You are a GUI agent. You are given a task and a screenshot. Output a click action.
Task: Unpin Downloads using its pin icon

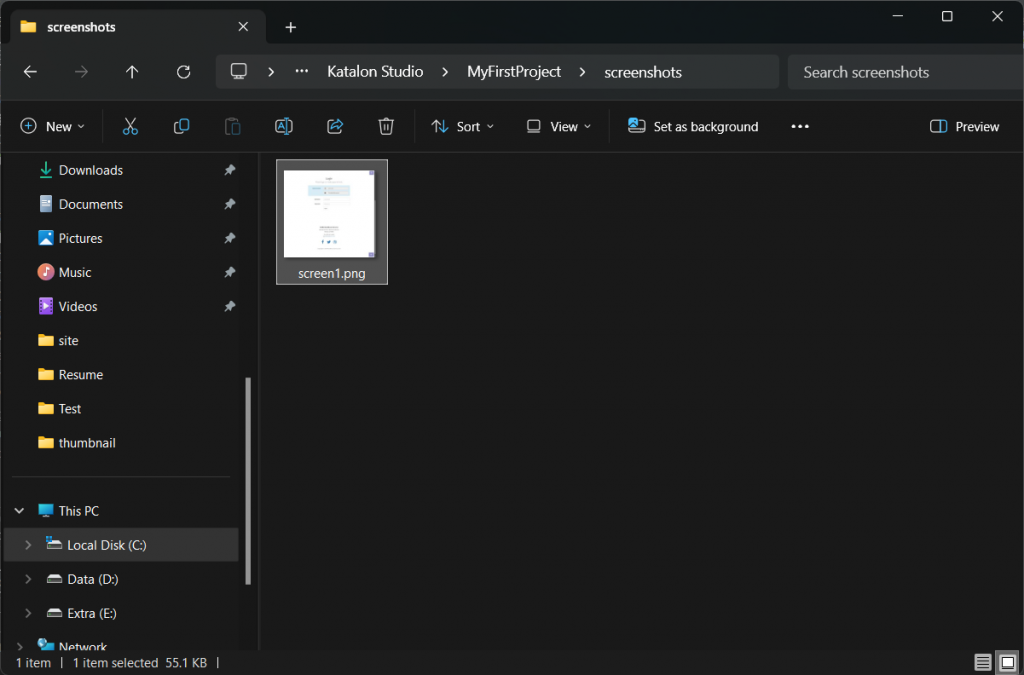pos(229,170)
